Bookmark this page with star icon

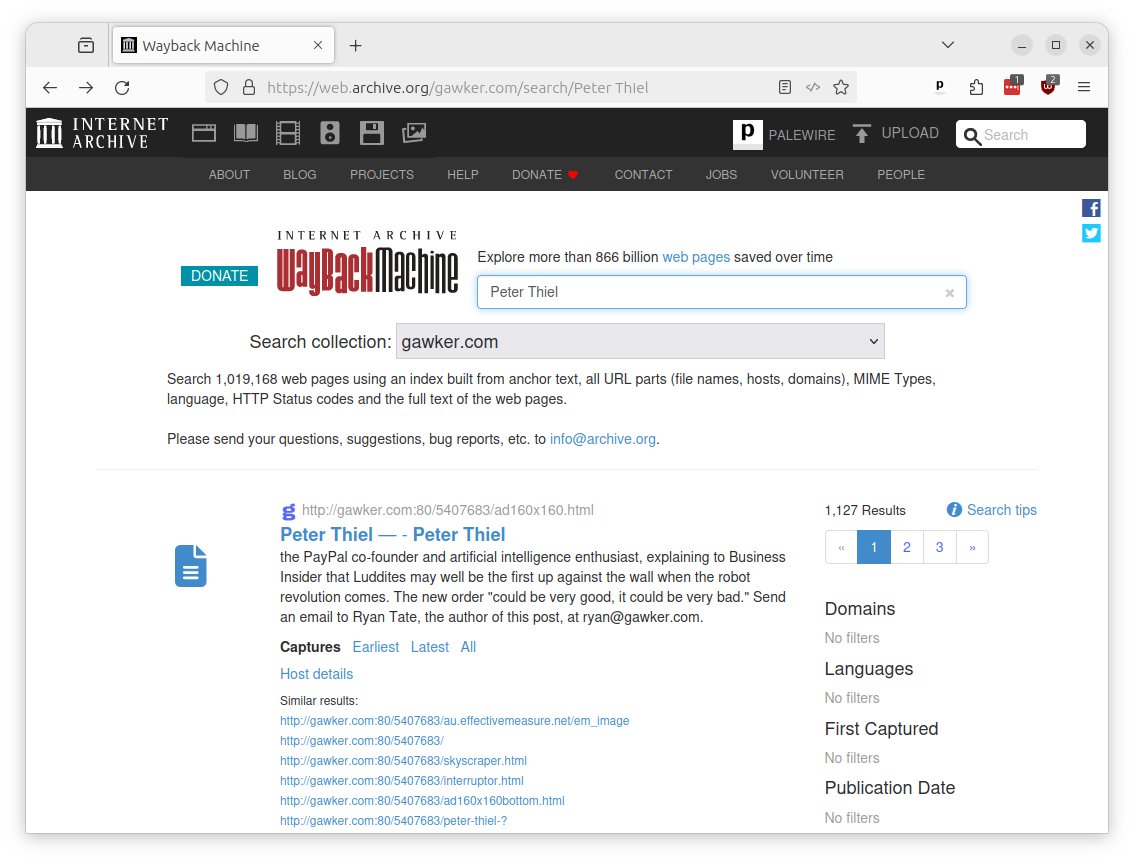840,88
